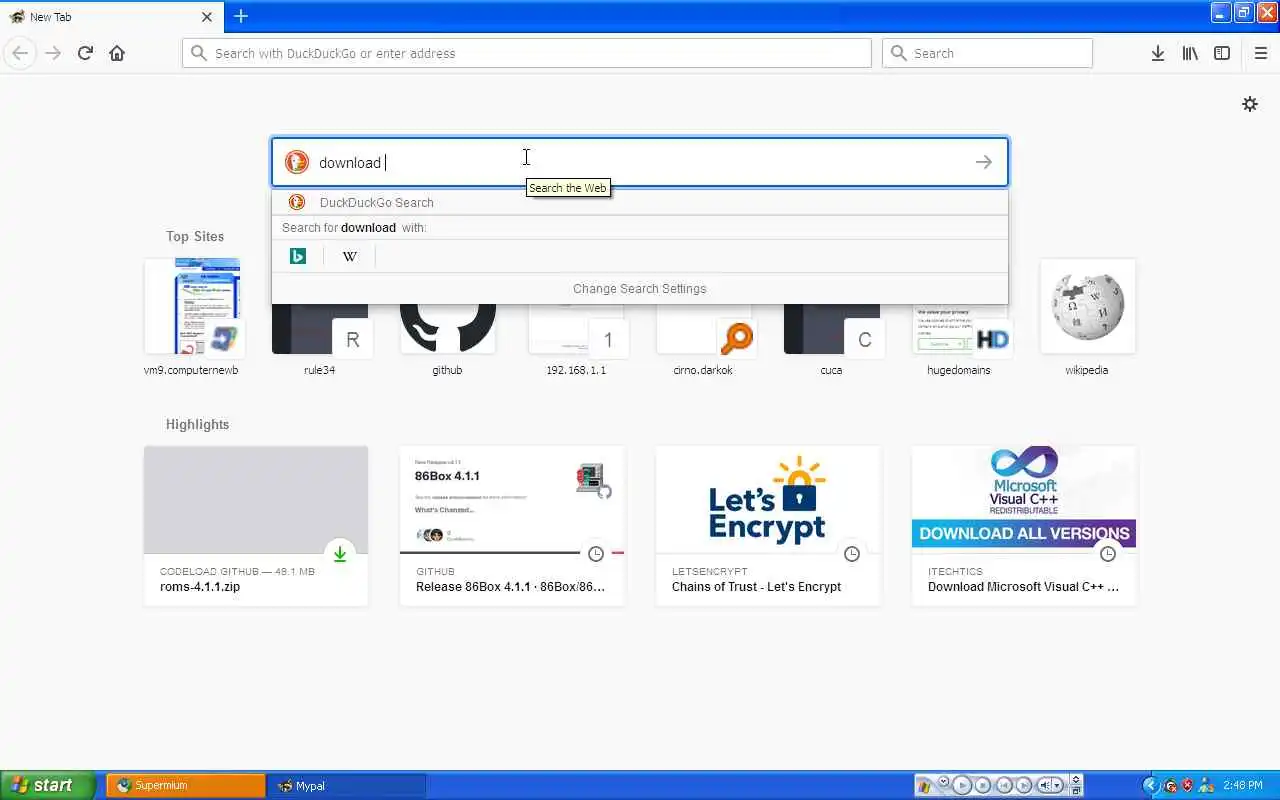This screenshot has height=800, width=1280.
Task: Open the Download Microsoft Visual C++ highlight
Action: (x=1024, y=525)
